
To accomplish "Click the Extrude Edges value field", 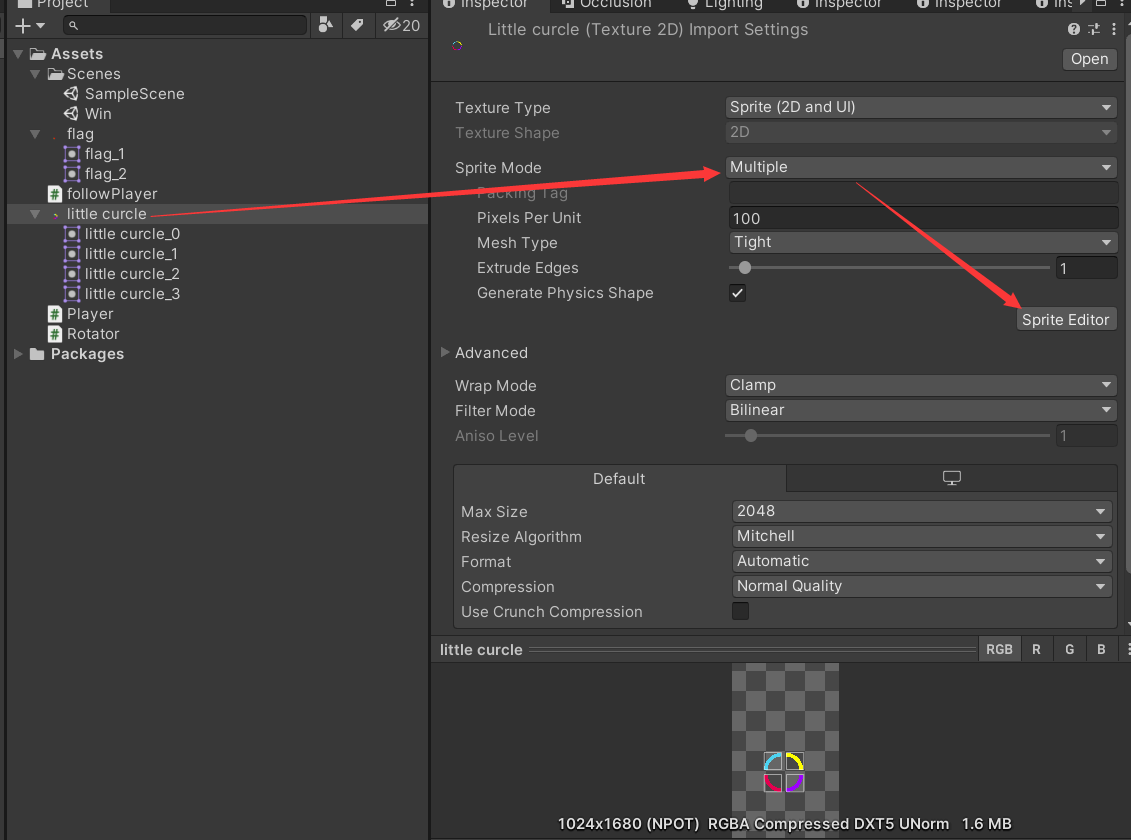I will [1087, 268].
